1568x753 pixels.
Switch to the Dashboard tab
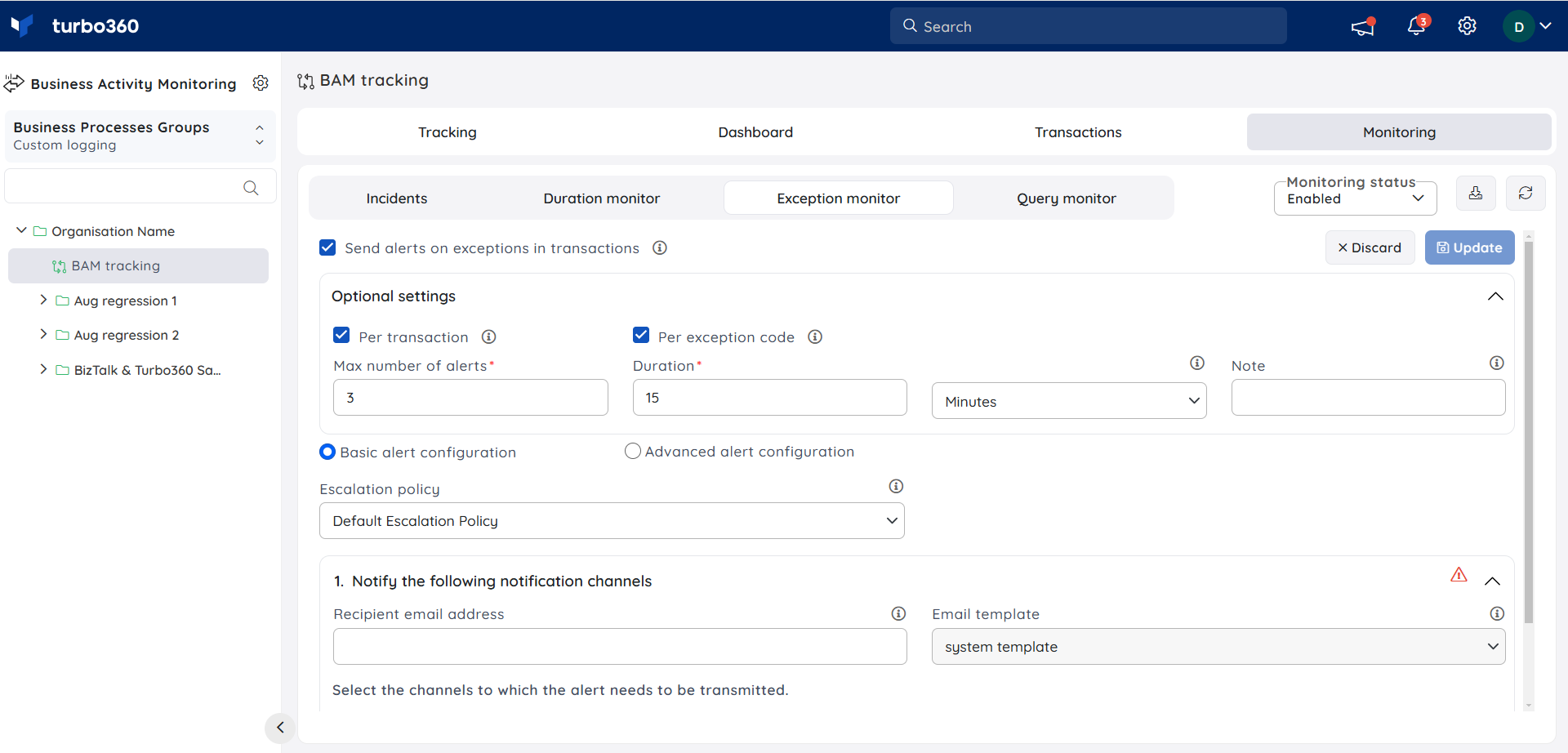coord(755,132)
